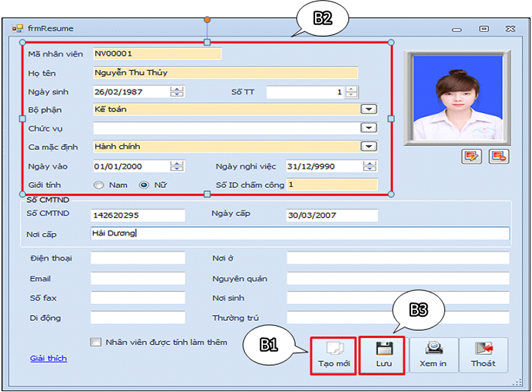Image resolution: width=532 pixels, height=392 pixels.
Task: Click the Email field
Action: tap(138, 279)
